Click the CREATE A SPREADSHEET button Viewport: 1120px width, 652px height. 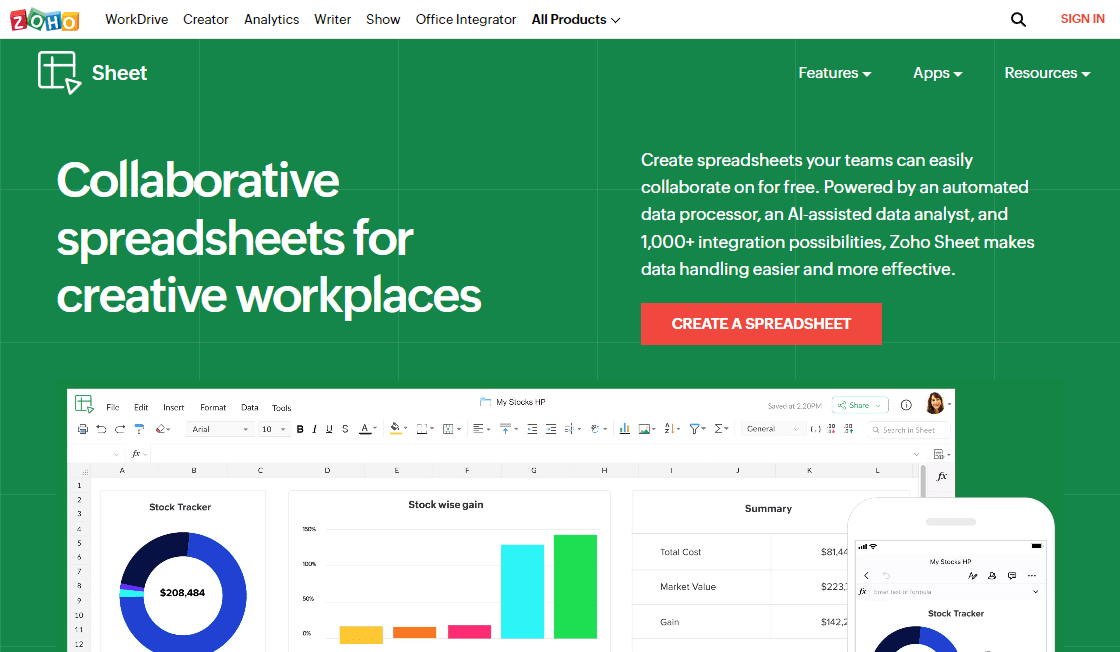pos(761,324)
